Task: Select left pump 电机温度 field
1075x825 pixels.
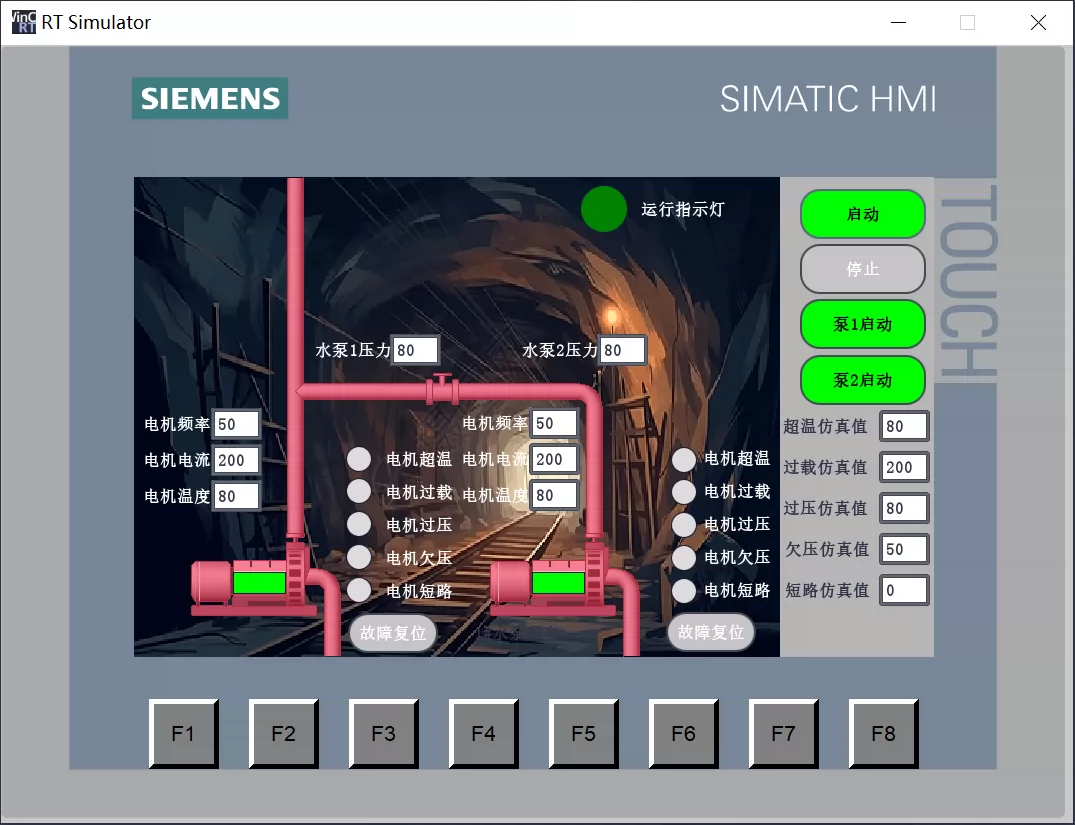Action: point(237,496)
